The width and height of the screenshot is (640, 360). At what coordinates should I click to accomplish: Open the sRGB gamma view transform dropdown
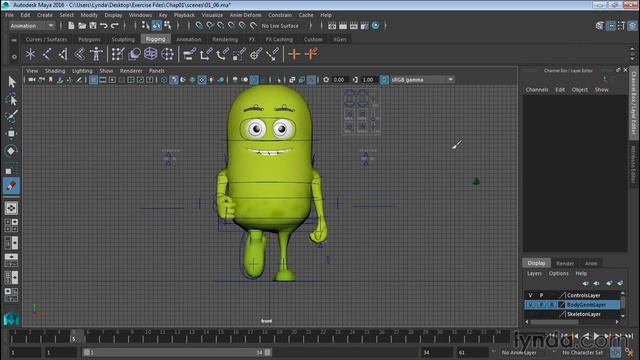point(422,80)
